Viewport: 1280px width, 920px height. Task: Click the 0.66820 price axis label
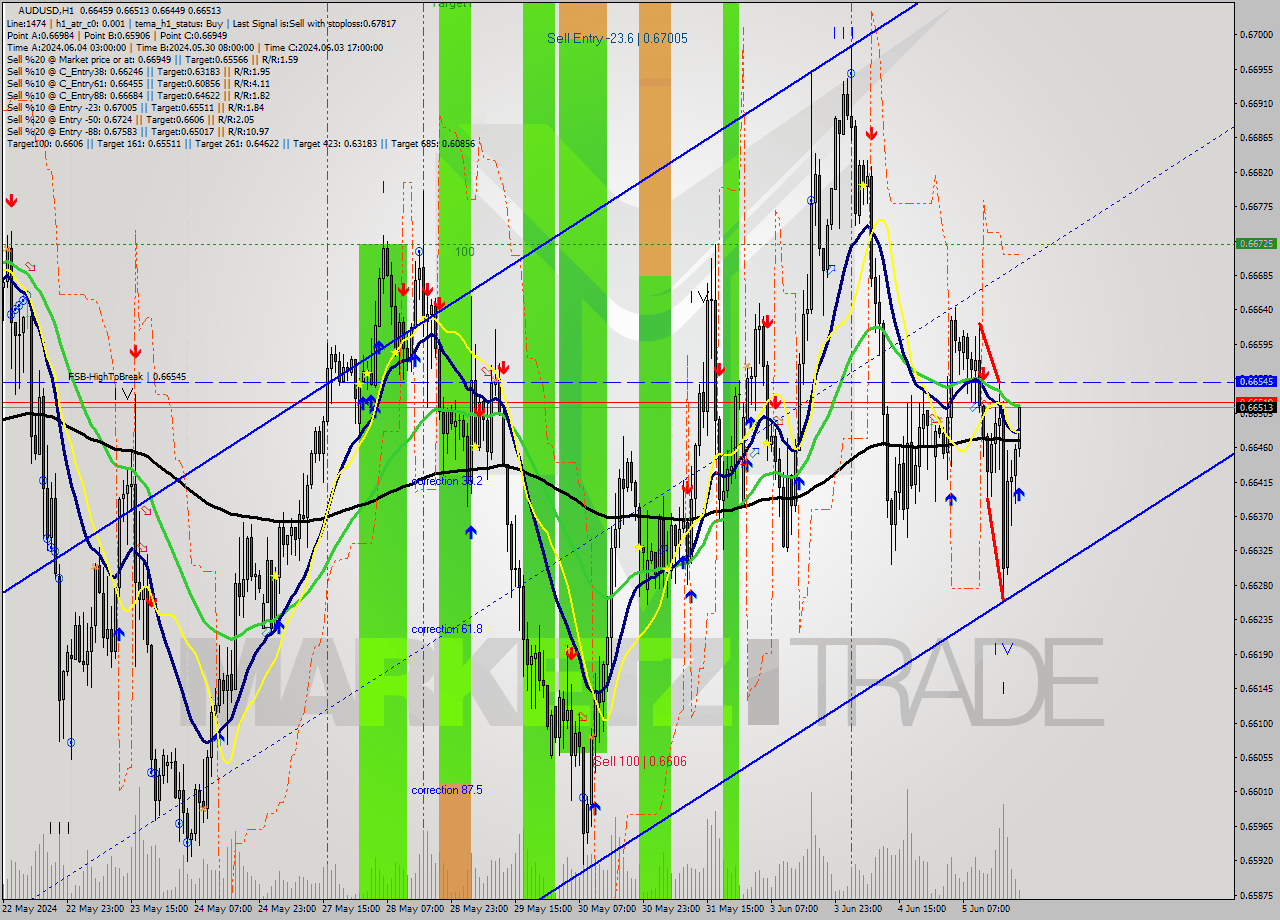[x=1256, y=172]
